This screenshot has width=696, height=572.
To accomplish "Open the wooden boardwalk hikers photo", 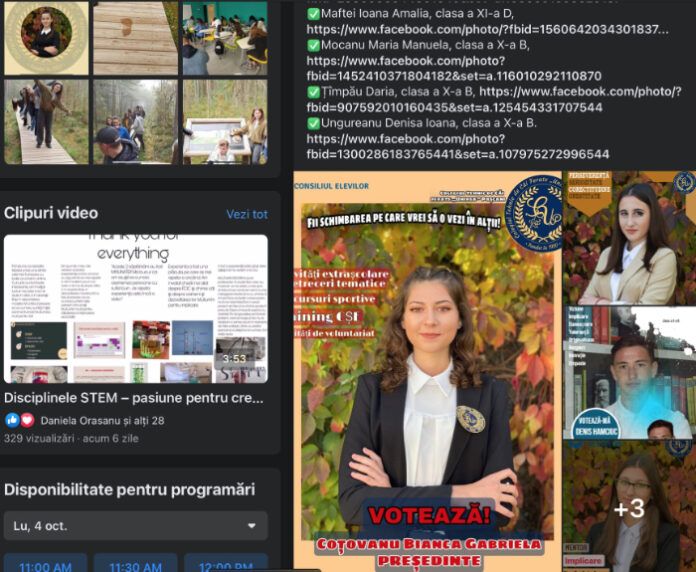I will (x=46, y=122).
